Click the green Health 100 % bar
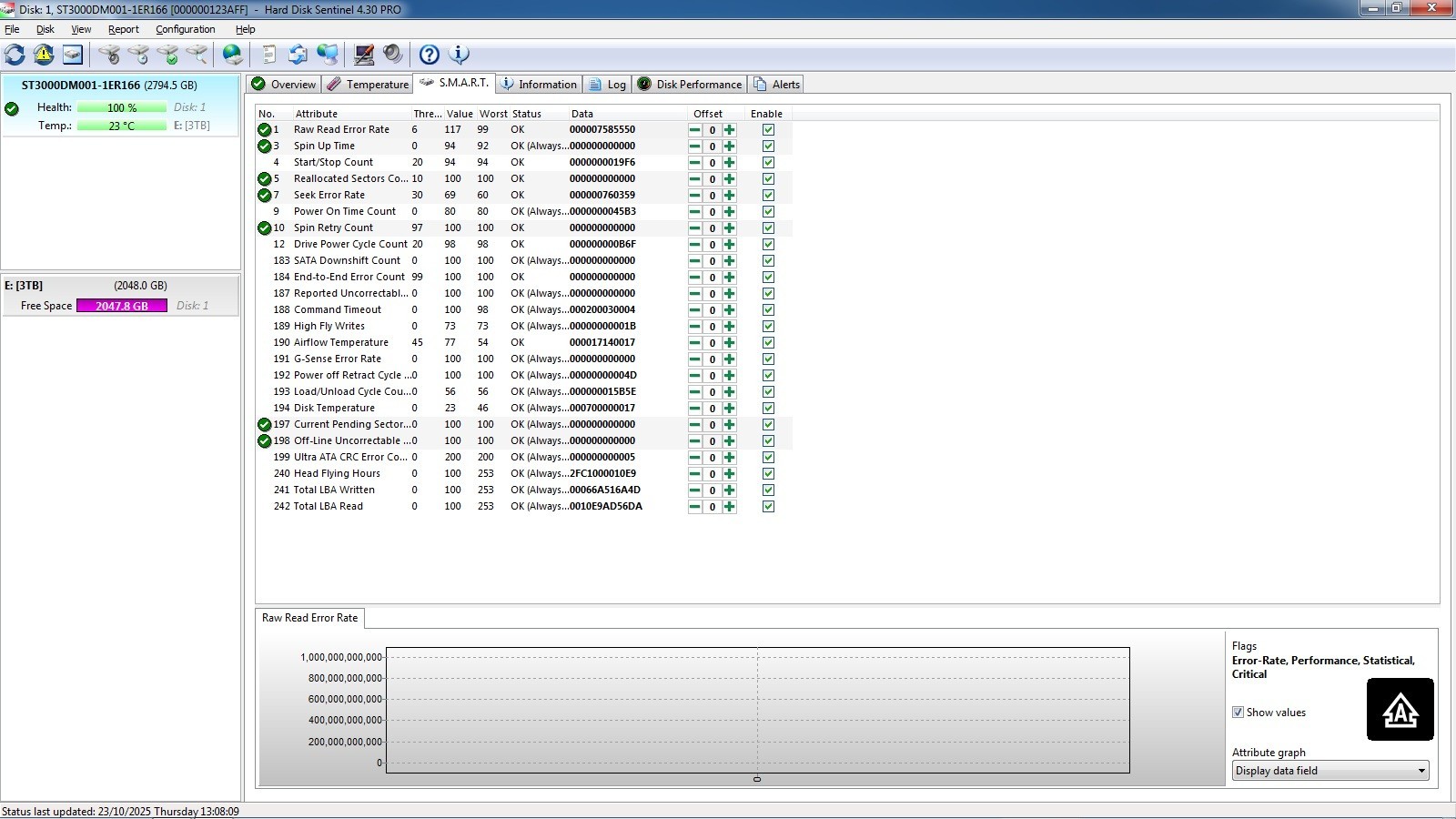This screenshot has height=819, width=1456. point(122,107)
